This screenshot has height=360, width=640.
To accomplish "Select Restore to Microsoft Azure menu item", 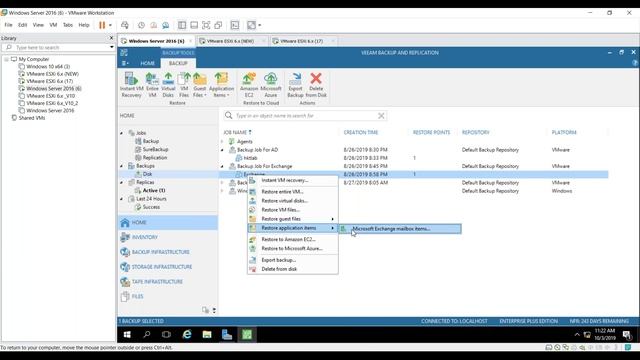I will 292,248.
